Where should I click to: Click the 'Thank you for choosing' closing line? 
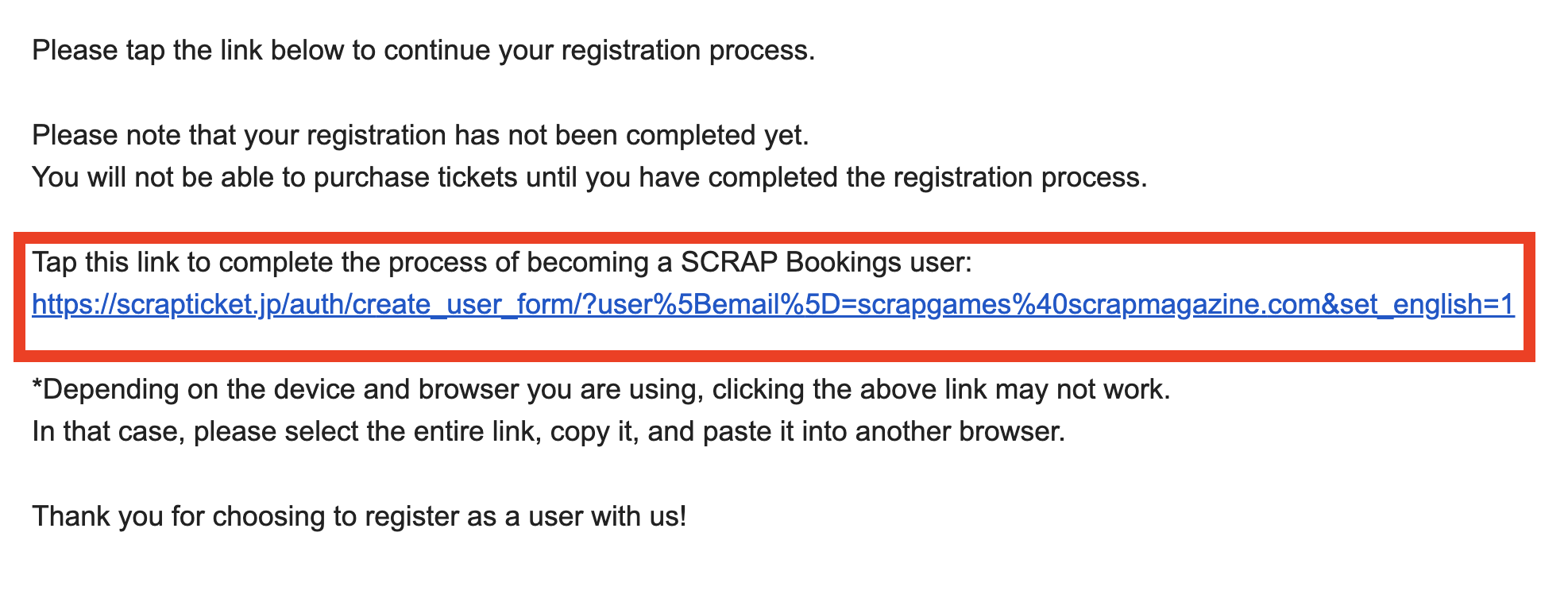tap(359, 517)
